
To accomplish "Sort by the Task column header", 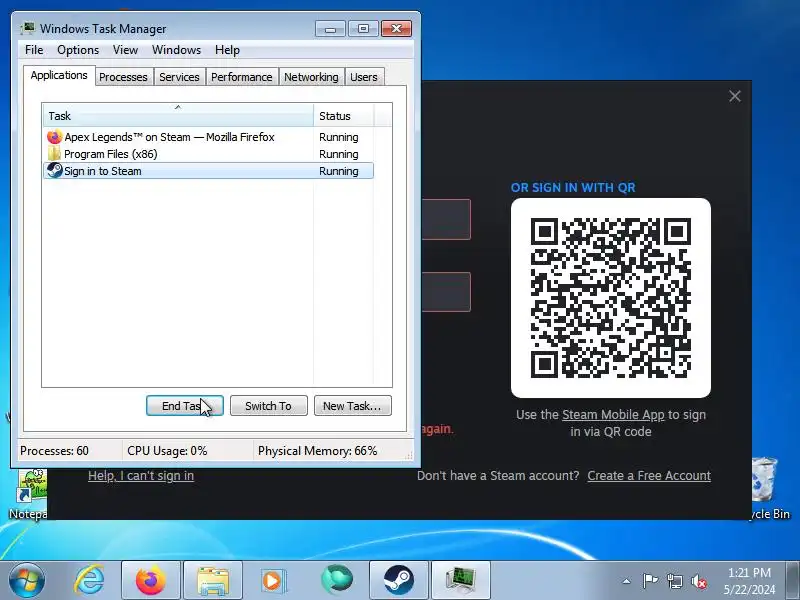I will [178, 116].
